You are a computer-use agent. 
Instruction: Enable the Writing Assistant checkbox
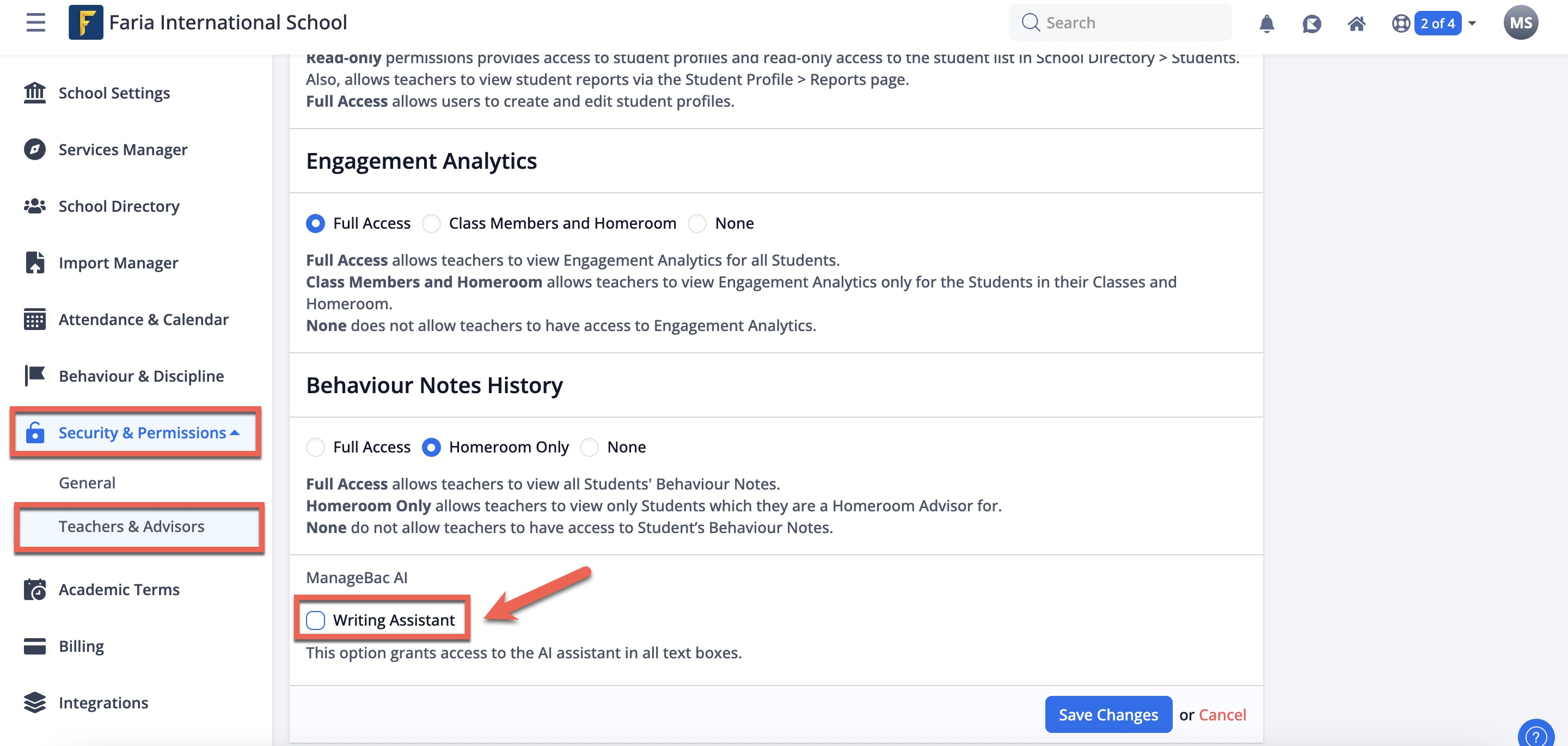pos(315,620)
